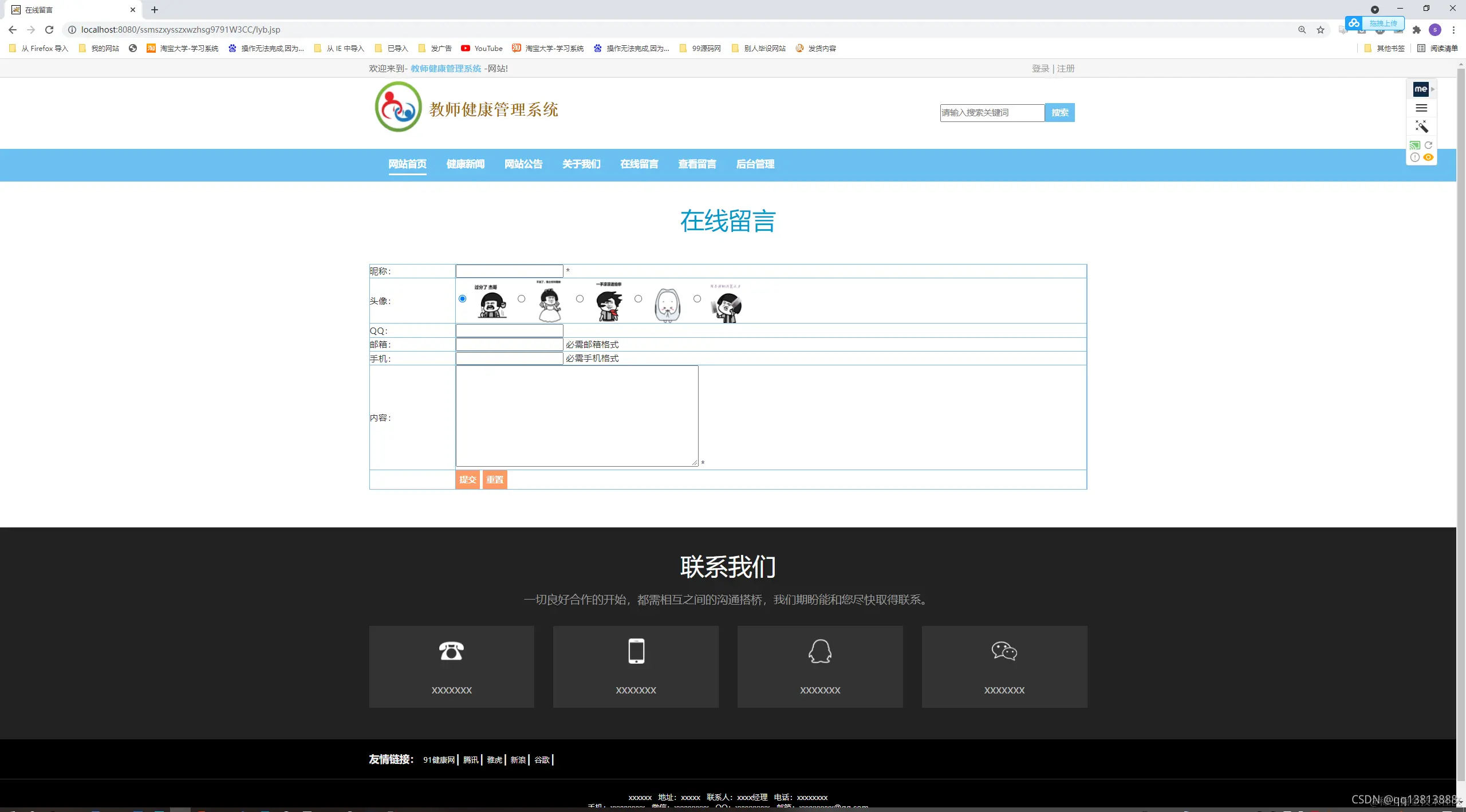Go to 健康新闻 in navigation bar

click(x=465, y=164)
